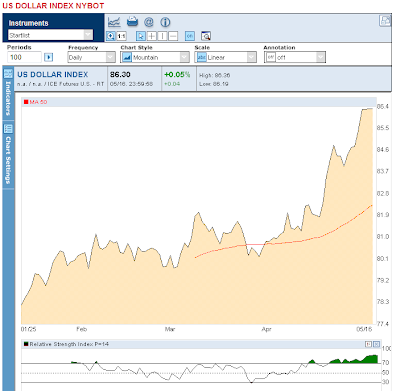Image resolution: width=400 pixels, height=391 pixels.
Task: Click the Periods input field
Action: tap(24, 57)
